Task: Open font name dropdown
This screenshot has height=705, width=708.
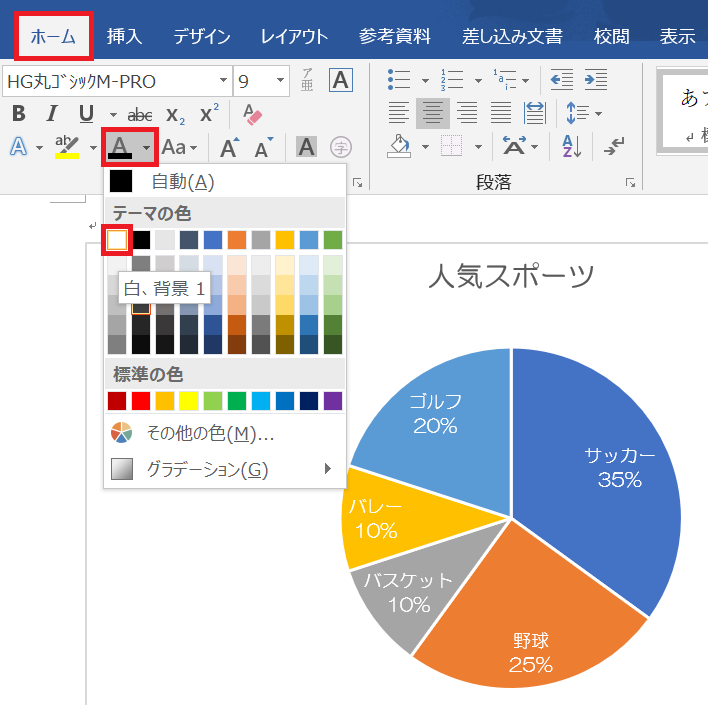Action: click(223, 80)
